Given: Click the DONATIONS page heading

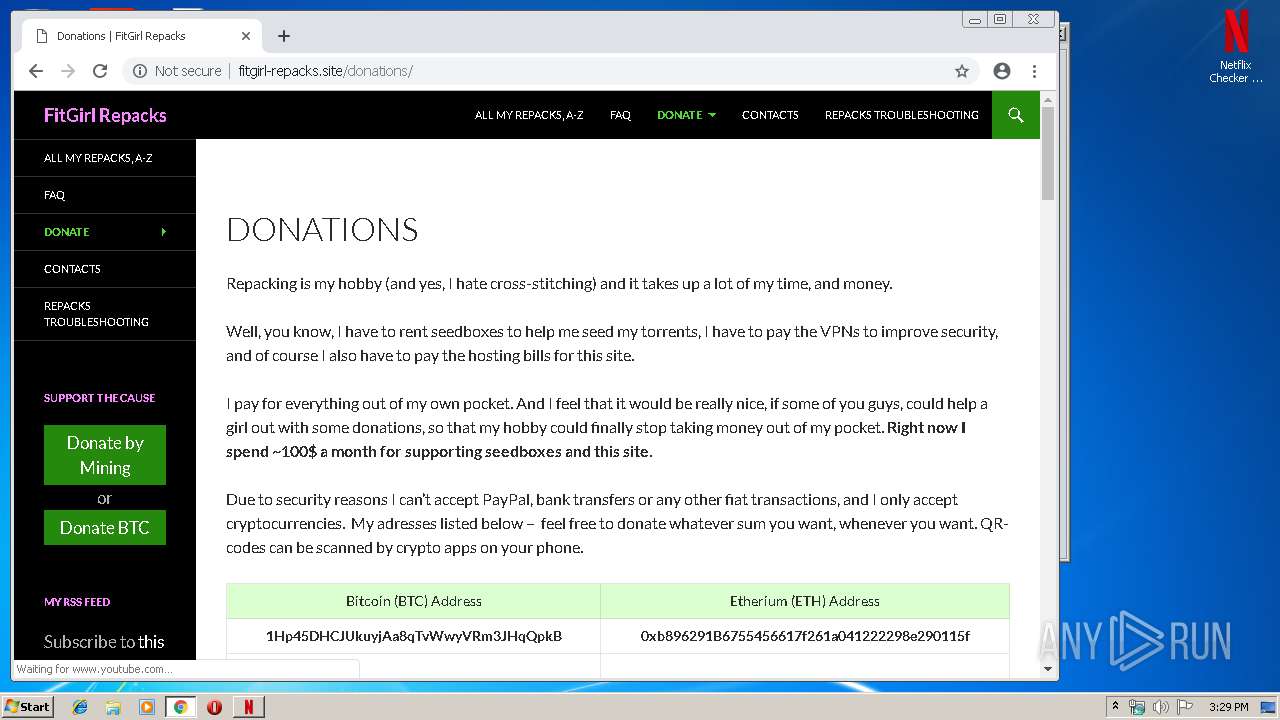Looking at the screenshot, I should [x=322, y=230].
